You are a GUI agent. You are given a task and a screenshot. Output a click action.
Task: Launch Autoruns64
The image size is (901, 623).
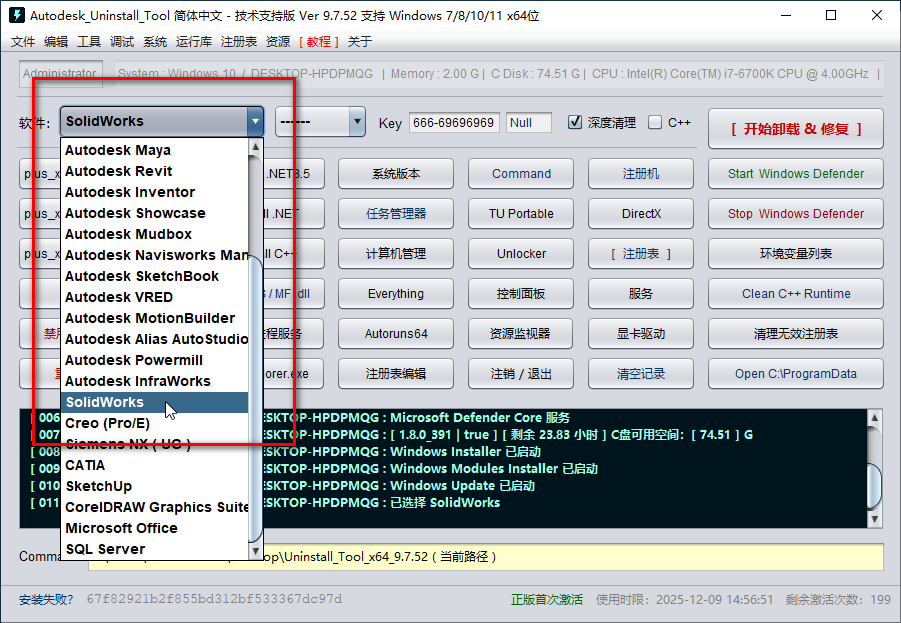coord(395,333)
